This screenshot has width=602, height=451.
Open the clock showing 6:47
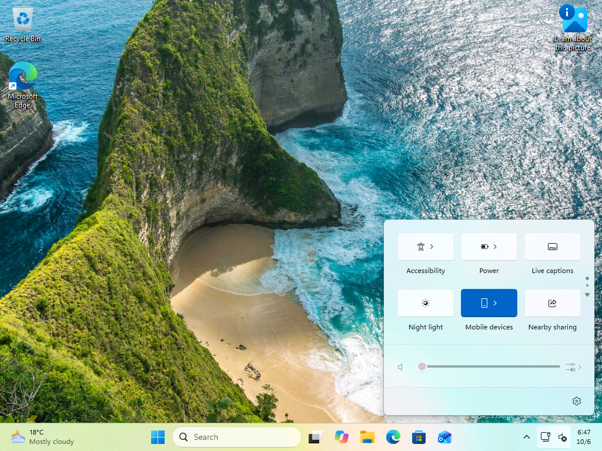(584, 437)
